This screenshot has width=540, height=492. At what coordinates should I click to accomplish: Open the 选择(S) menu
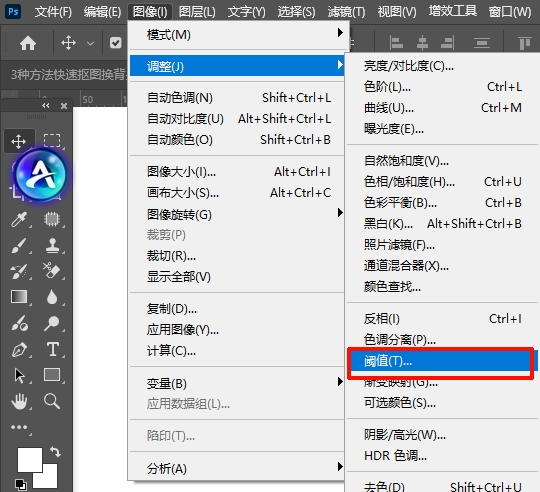[x=296, y=12]
